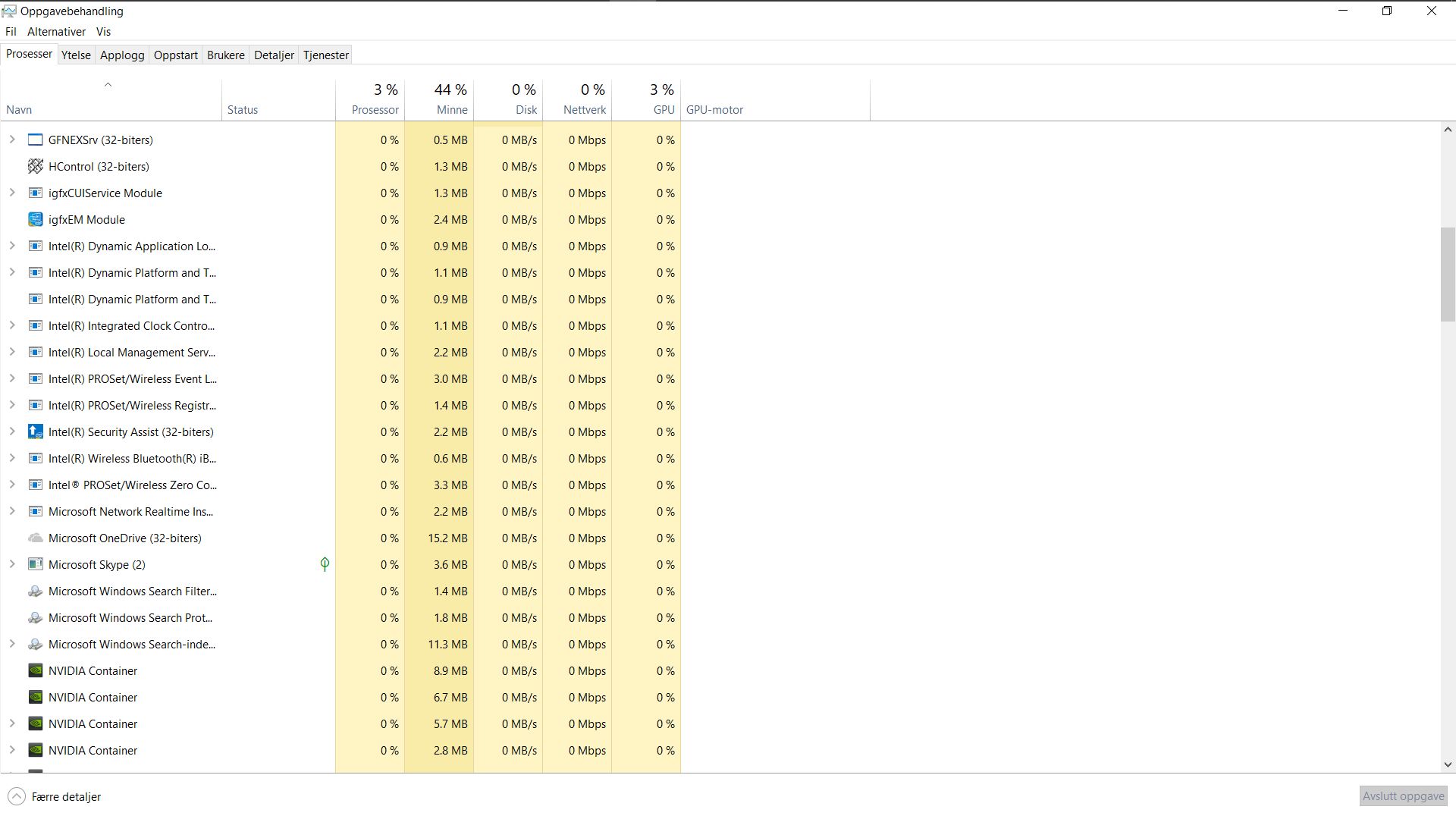Expand Intel Local Management Service row
This screenshot has height=819, width=1456.
11,352
